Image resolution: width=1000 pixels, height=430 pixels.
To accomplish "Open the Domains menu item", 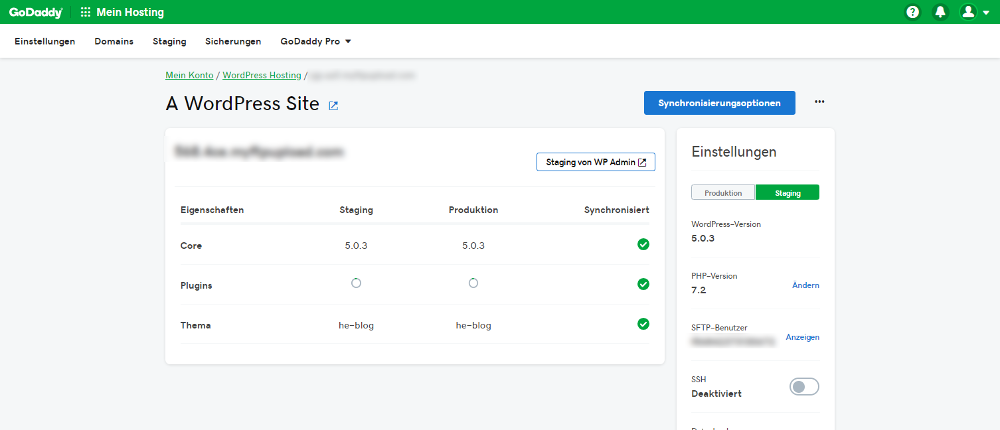I will [114, 41].
